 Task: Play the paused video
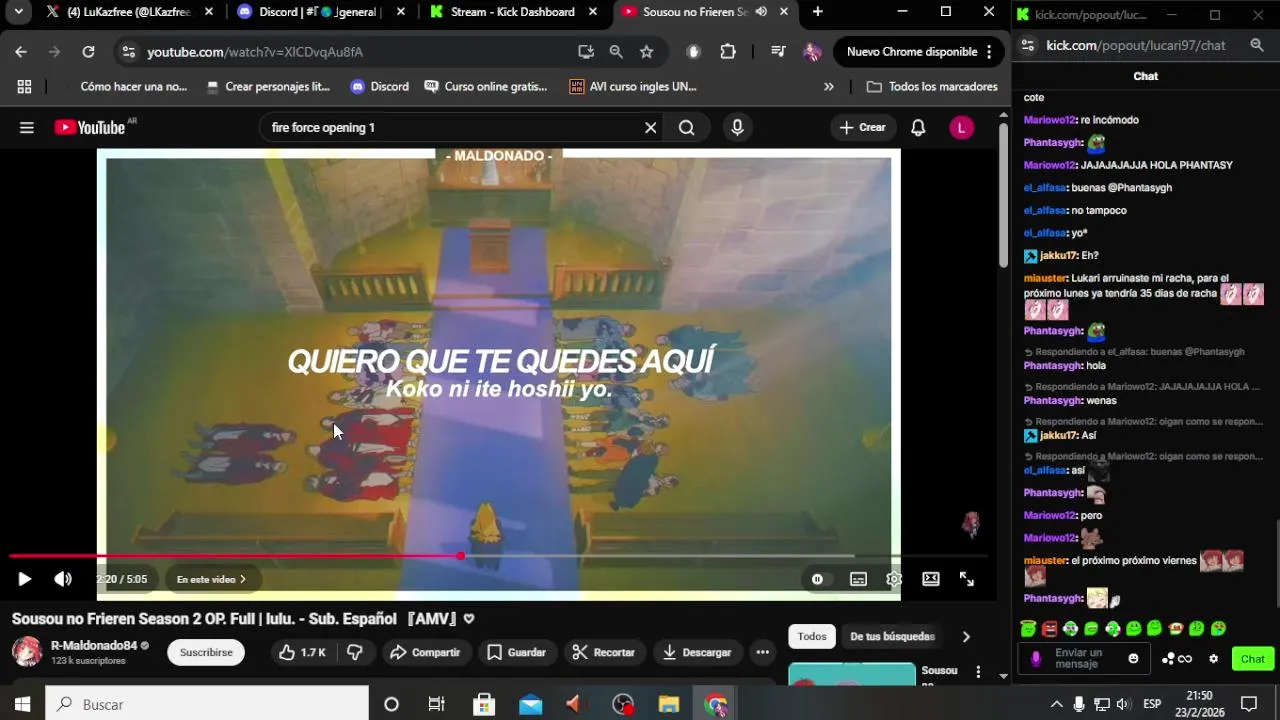24,579
